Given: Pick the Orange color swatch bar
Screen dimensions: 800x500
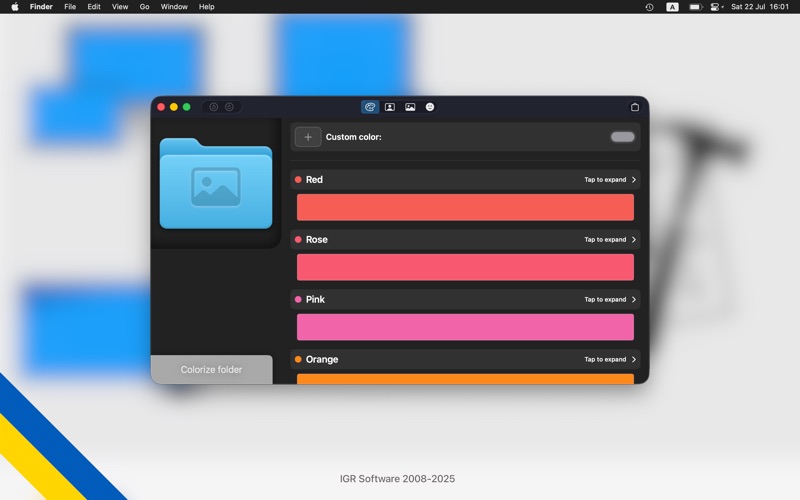Looking at the screenshot, I should point(465,379).
